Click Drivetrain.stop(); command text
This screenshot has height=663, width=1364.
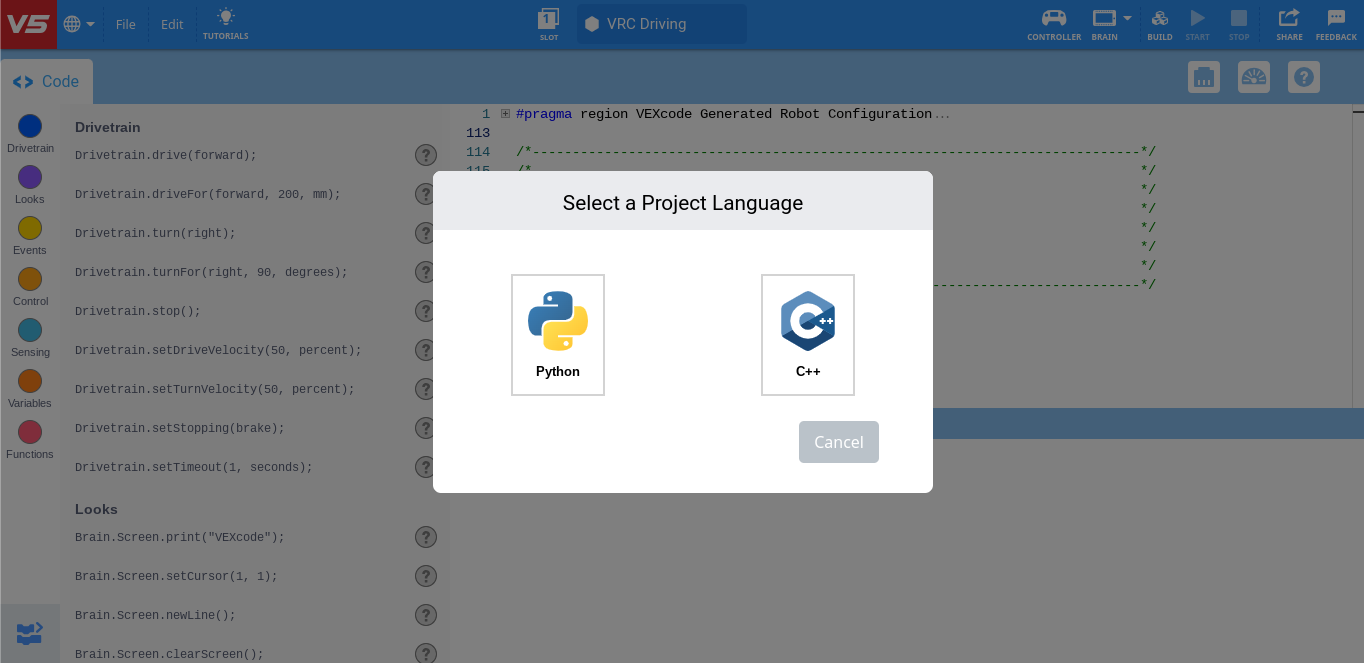[x=138, y=311]
